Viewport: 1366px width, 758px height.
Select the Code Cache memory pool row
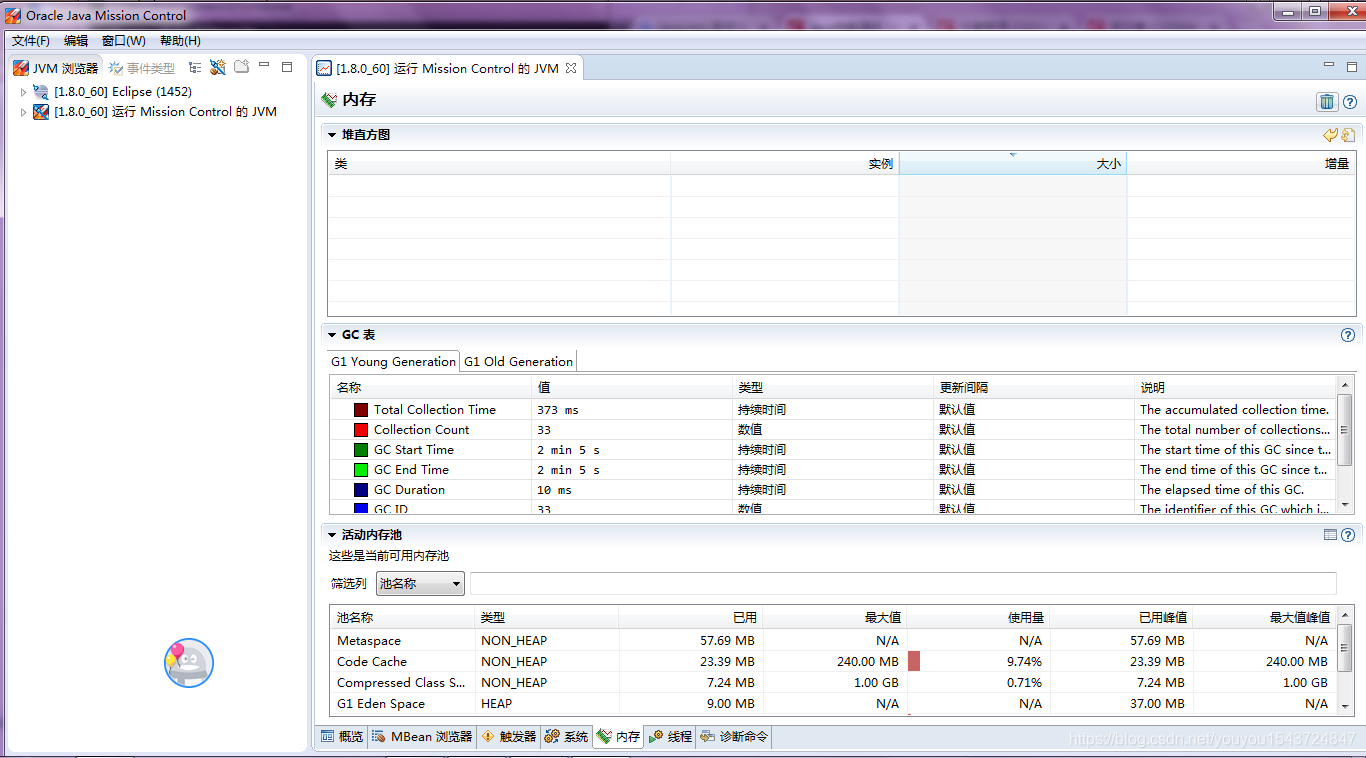(x=833, y=661)
